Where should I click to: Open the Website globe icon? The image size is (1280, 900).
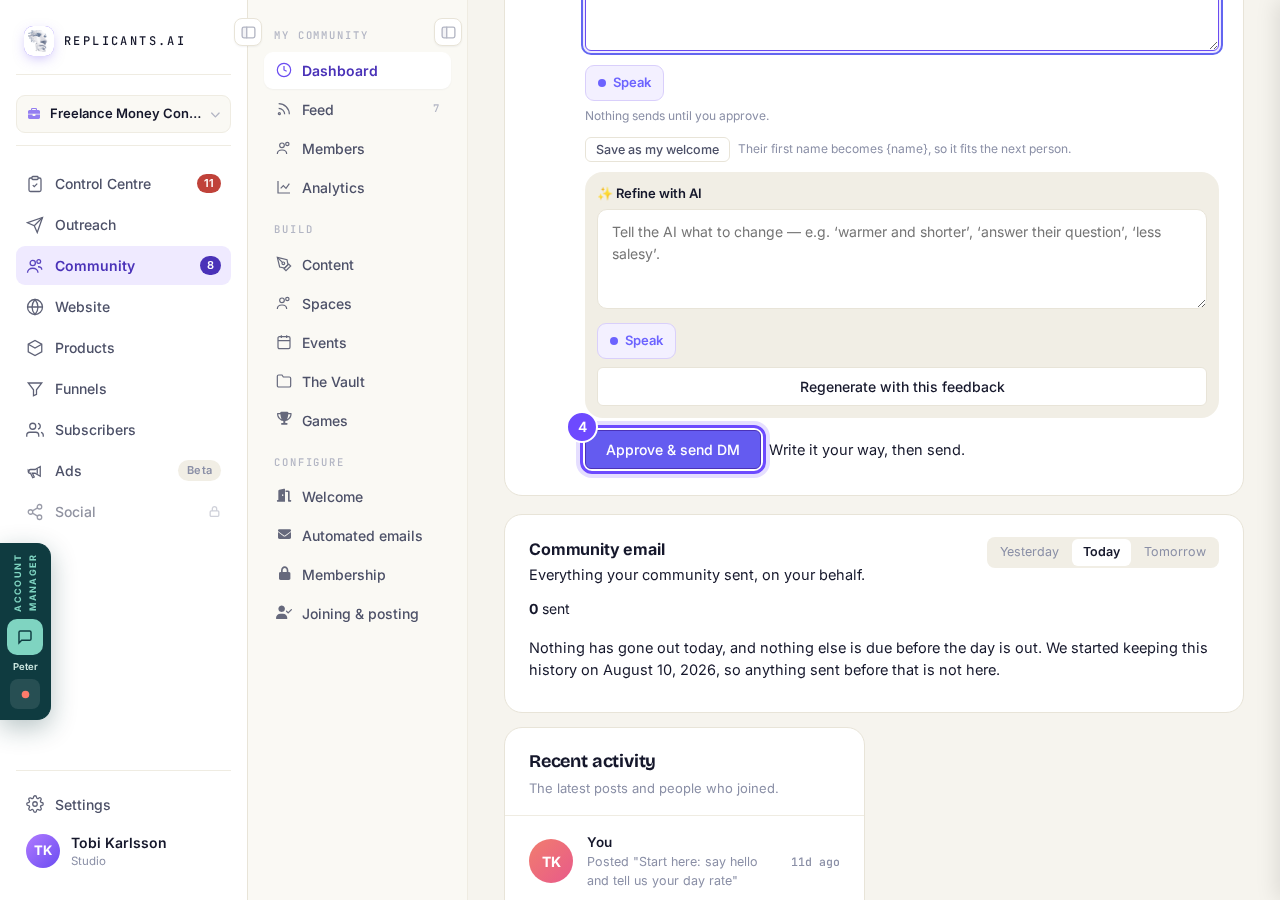(35, 307)
